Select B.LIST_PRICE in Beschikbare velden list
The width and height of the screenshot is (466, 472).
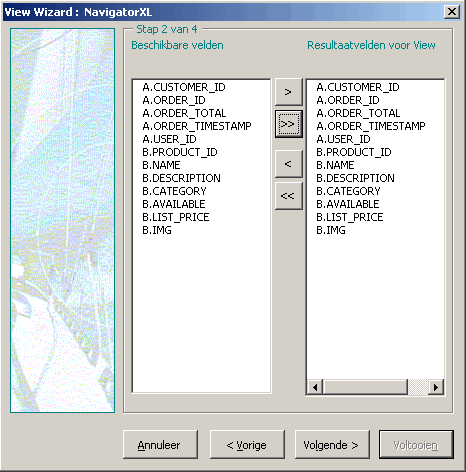click(176, 217)
